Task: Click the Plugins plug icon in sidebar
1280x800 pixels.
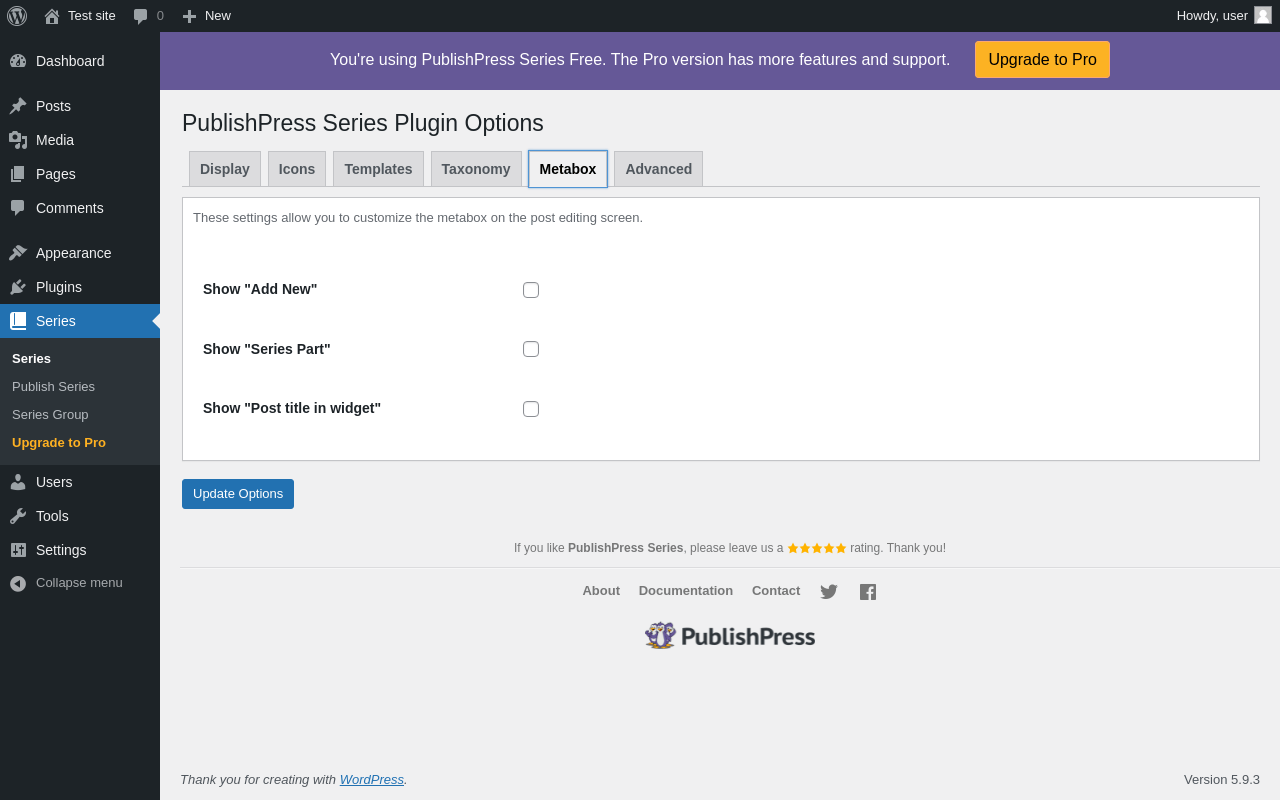Action: [x=18, y=287]
